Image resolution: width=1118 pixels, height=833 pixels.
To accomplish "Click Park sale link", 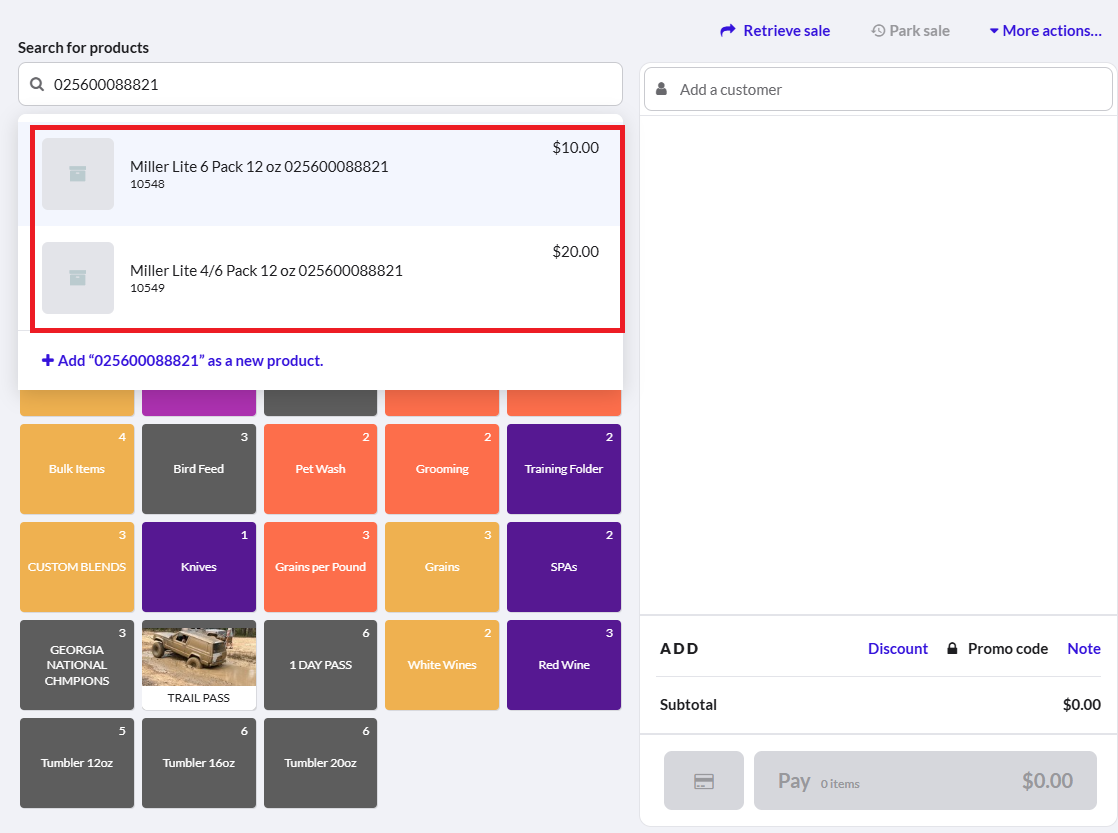I will click(x=911, y=31).
